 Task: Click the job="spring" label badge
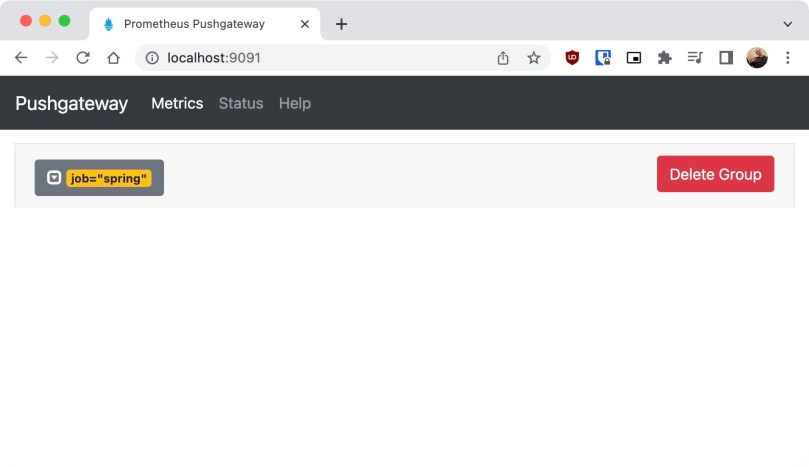pos(109,178)
